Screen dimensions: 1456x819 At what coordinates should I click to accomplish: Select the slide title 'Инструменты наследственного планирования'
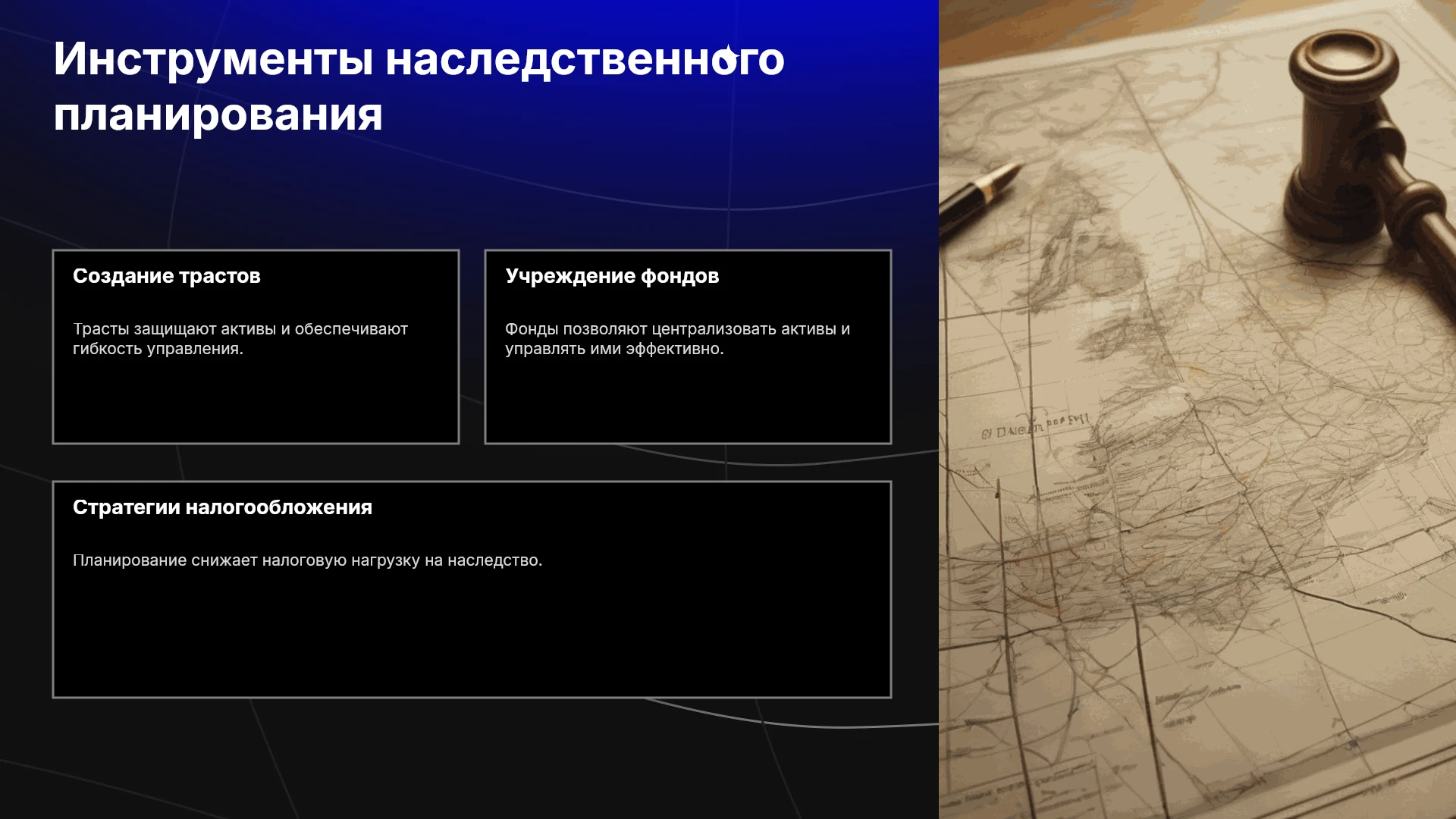coord(419,86)
